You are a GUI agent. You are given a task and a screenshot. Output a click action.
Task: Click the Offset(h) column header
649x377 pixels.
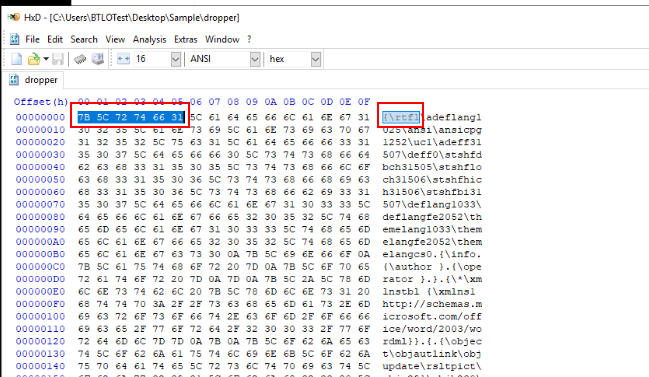point(41,102)
